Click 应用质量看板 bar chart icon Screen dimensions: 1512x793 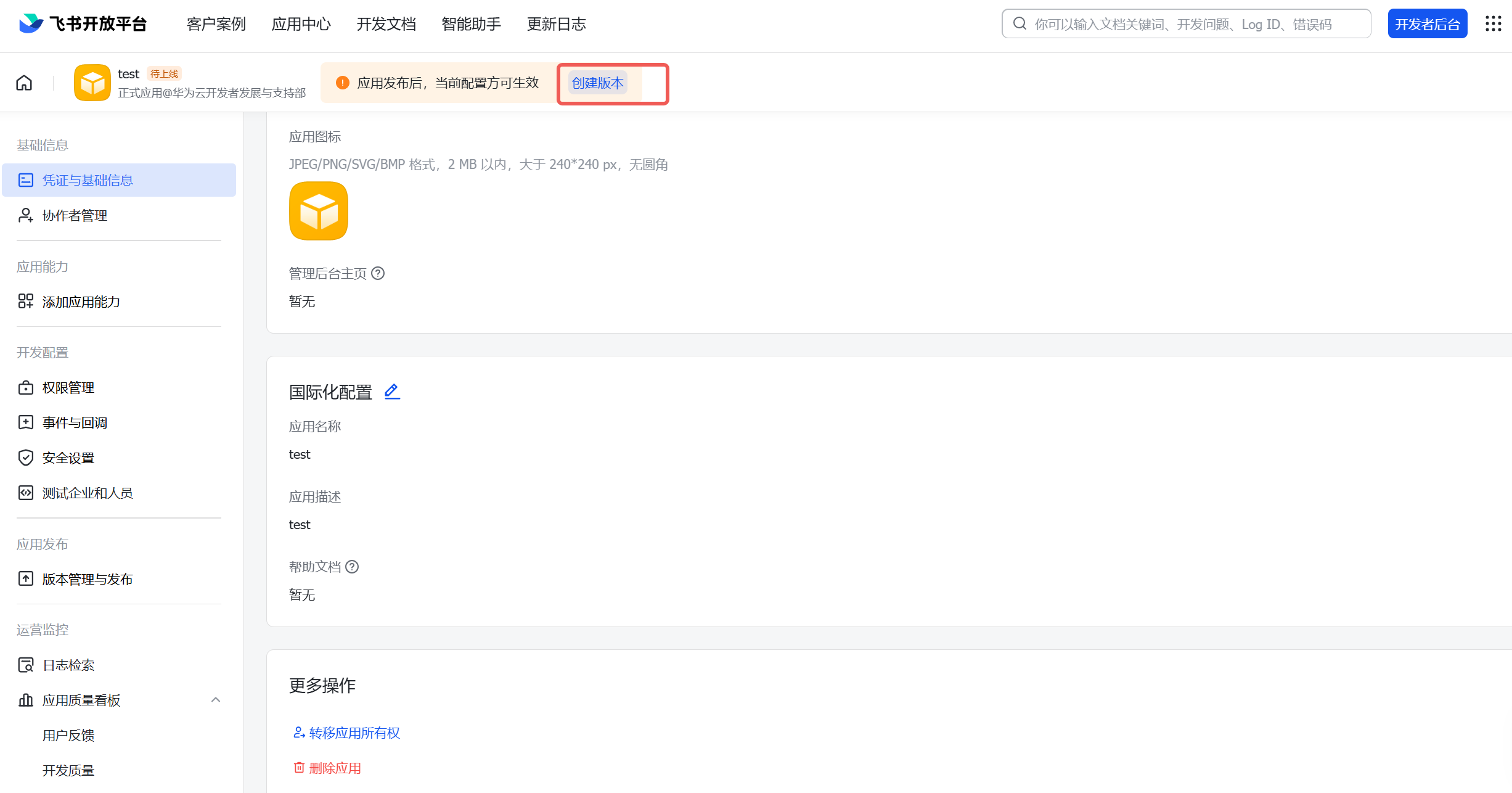[26, 700]
